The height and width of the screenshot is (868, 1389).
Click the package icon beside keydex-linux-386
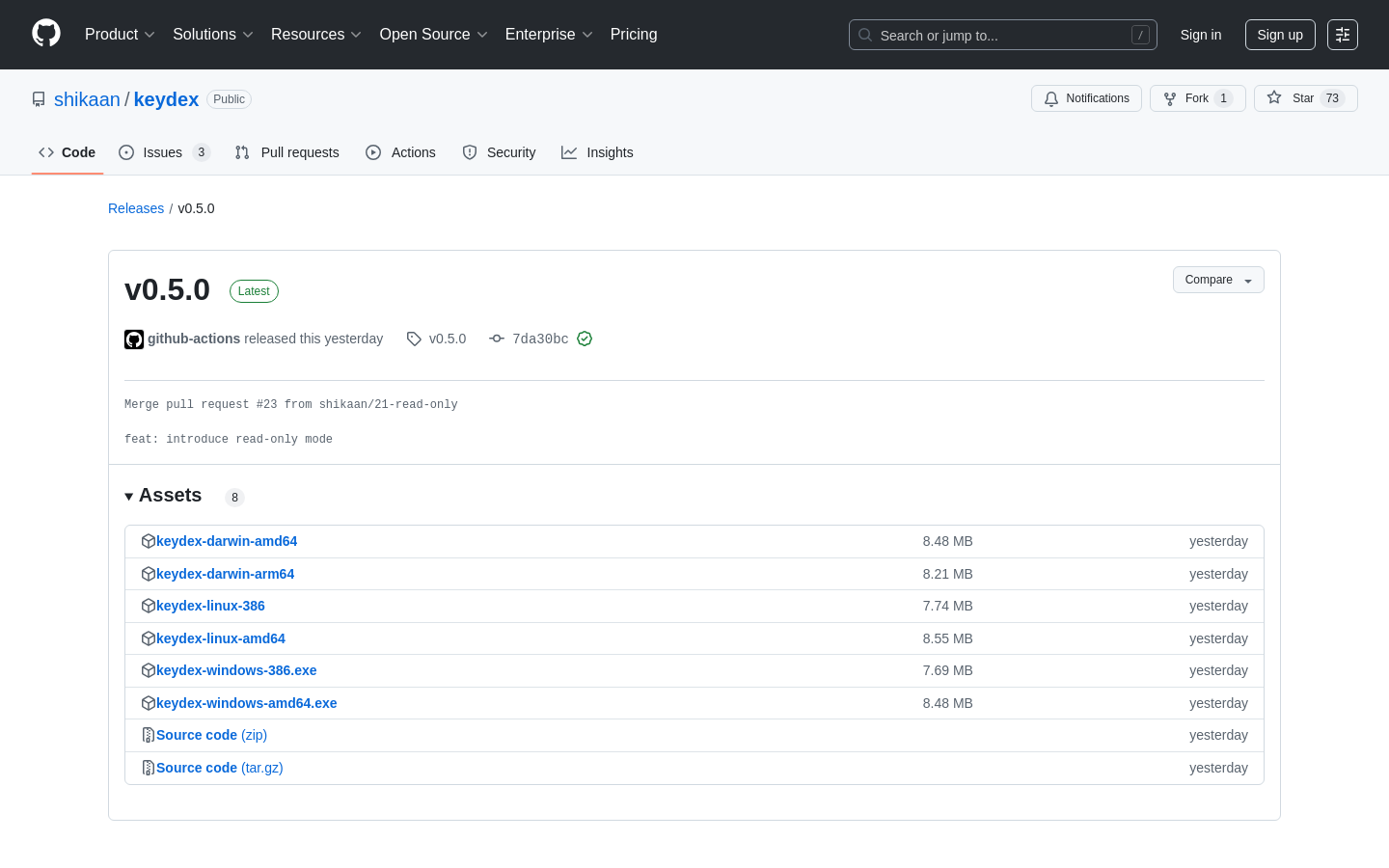point(149,606)
